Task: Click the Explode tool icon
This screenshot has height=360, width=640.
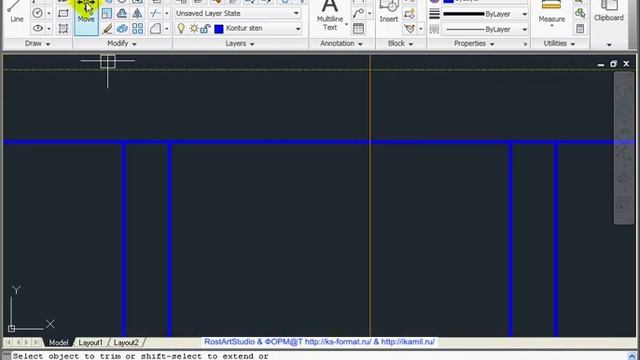Action: click(x=122, y=29)
